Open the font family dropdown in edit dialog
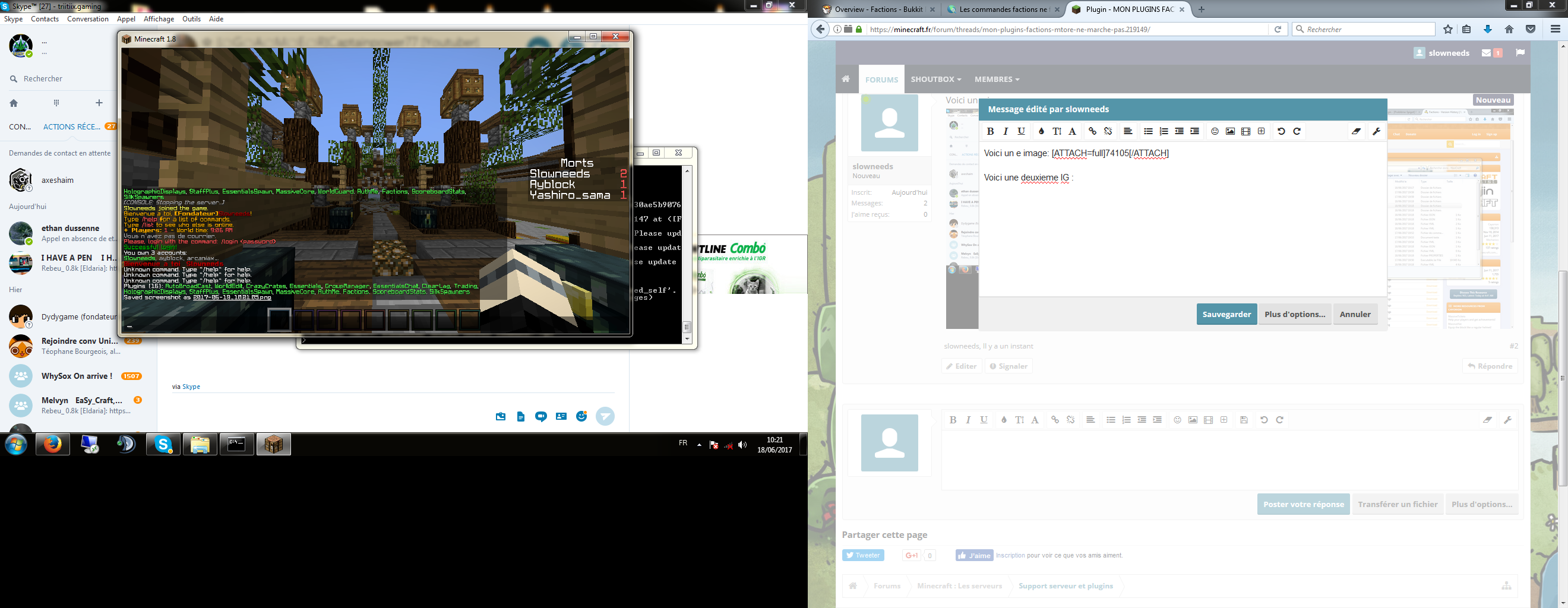1568x608 pixels. pyautogui.click(x=1073, y=131)
